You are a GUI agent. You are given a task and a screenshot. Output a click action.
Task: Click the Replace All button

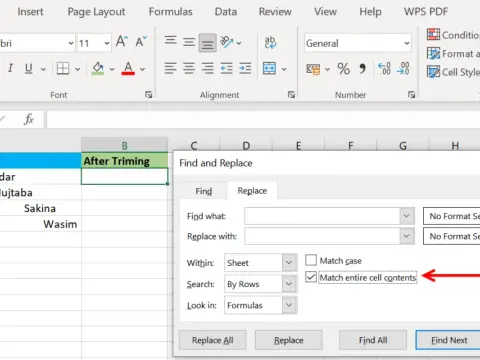pos(213,340)
